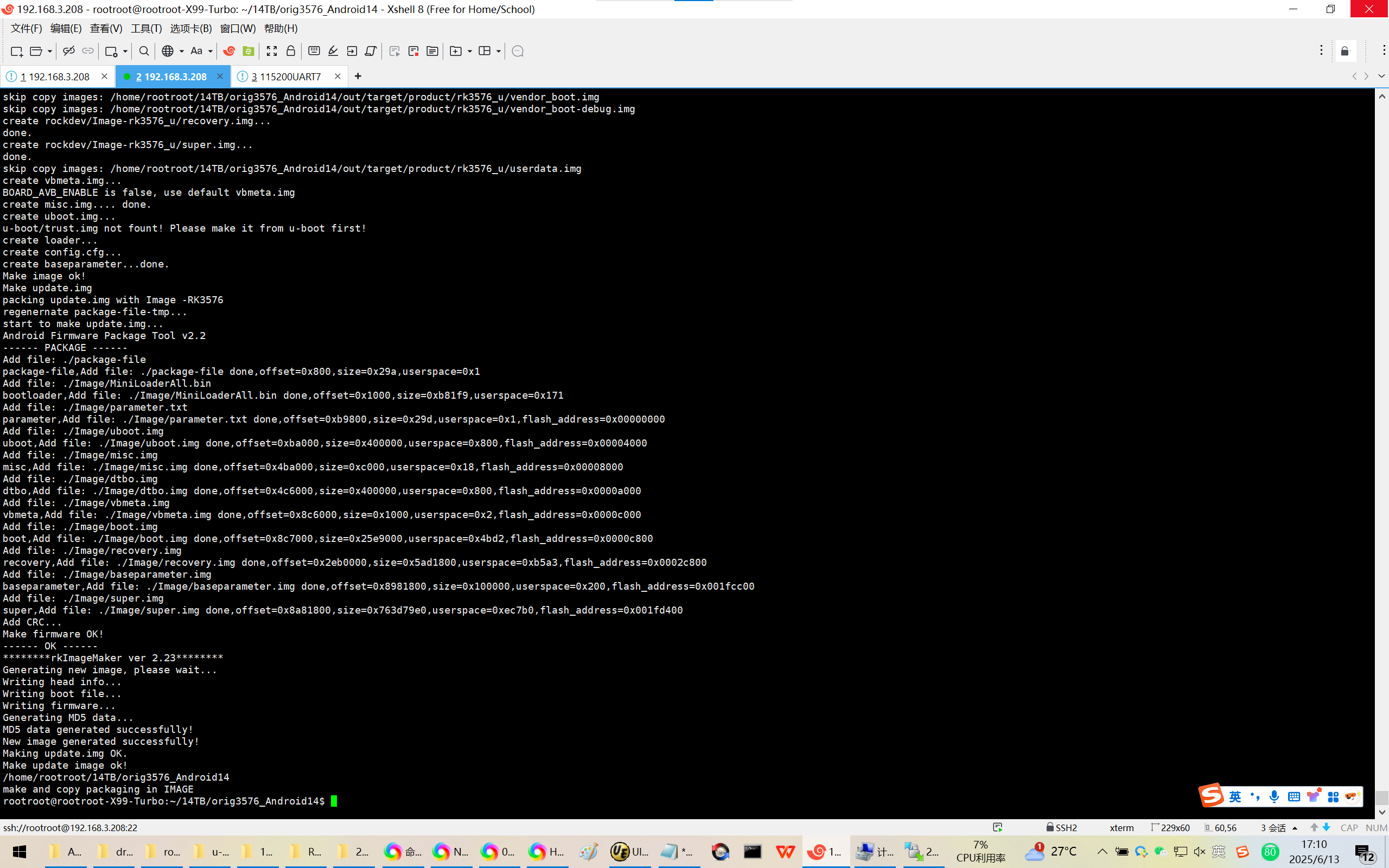Click the new session icon
The height and width of the screenshot is (868, 1389).
coord(16,51)
